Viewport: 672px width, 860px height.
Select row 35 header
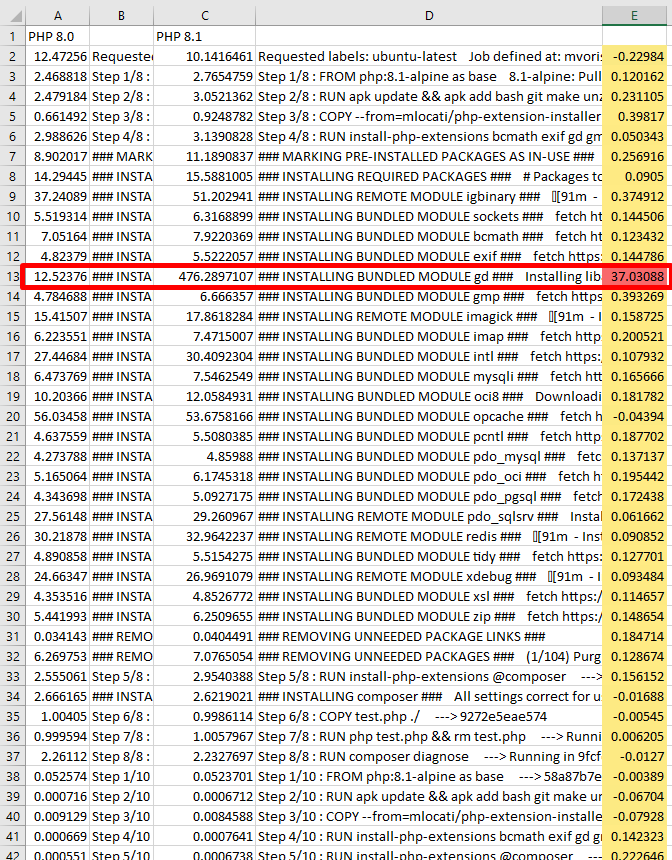pyautogui.click(x=13, y=716)
